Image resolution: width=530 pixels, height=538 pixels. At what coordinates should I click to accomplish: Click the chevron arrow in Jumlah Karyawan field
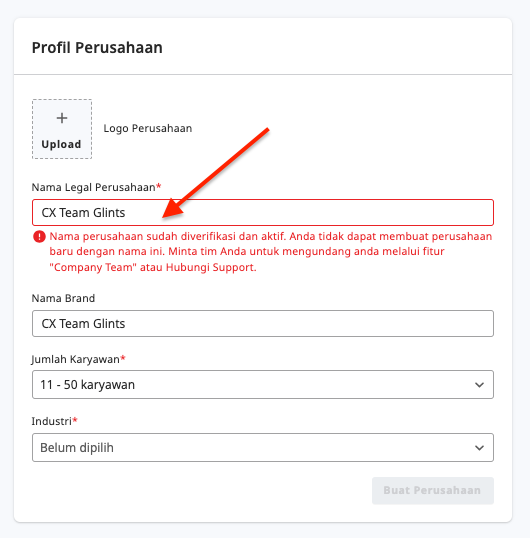479,385
